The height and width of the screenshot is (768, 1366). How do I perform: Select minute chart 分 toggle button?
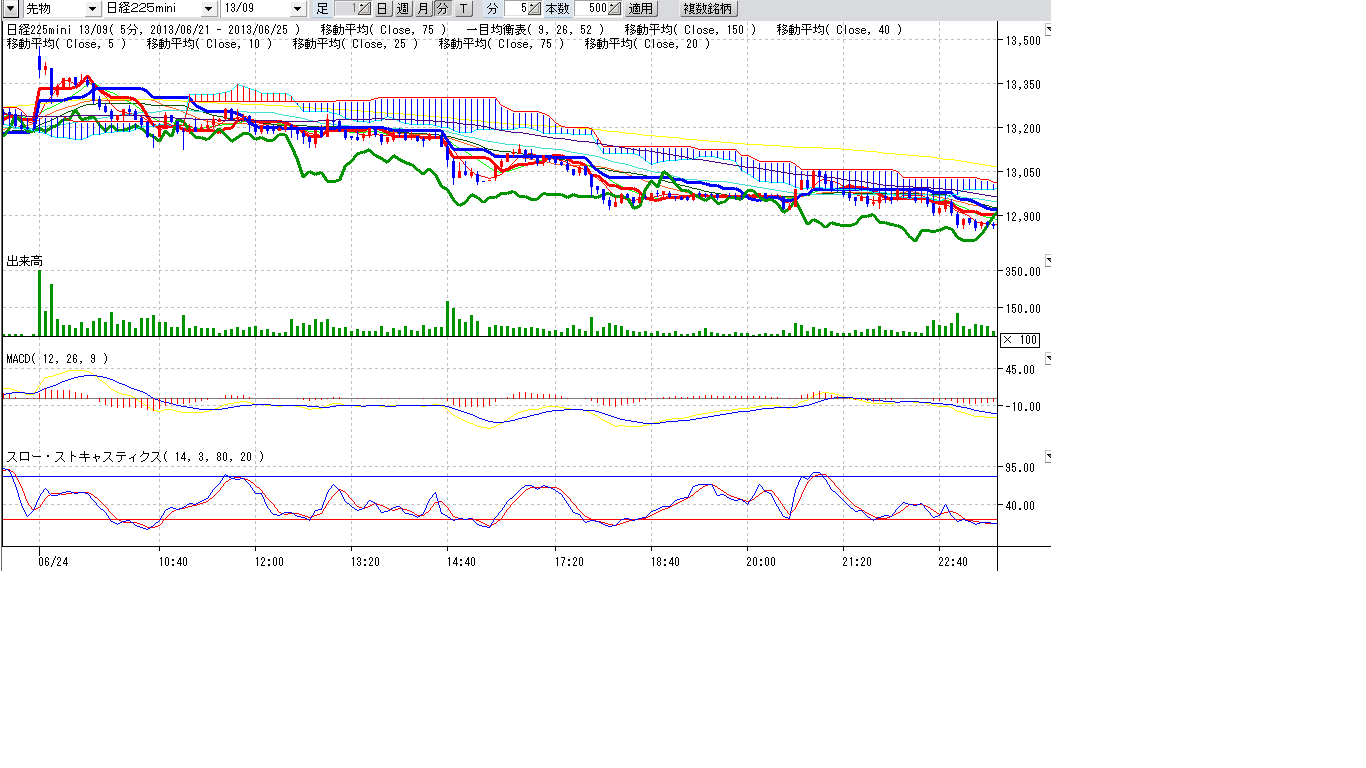click(x=442, y=9)
